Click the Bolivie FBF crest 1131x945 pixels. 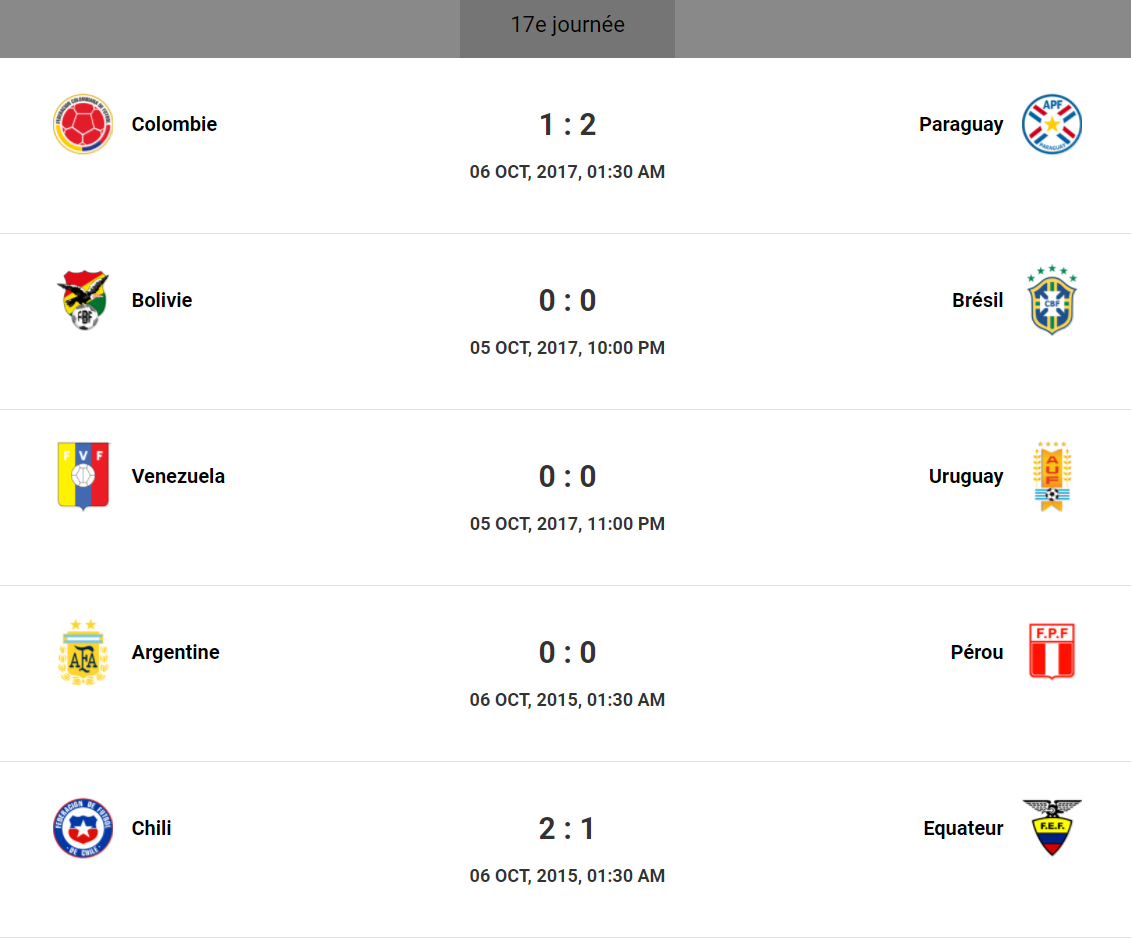(83, 300)
